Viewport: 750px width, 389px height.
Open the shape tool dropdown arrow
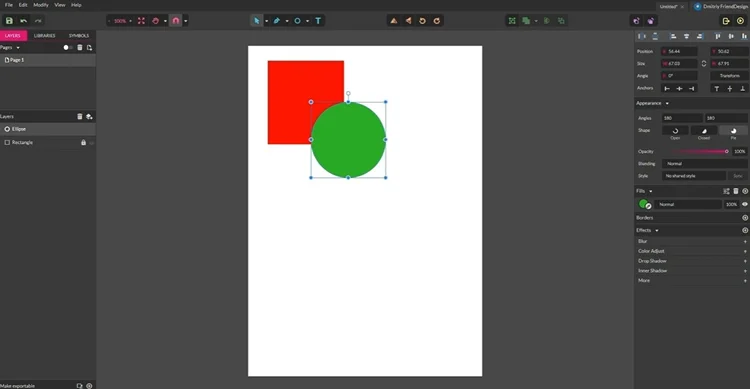pyautogui.click(x=308, y=21)
